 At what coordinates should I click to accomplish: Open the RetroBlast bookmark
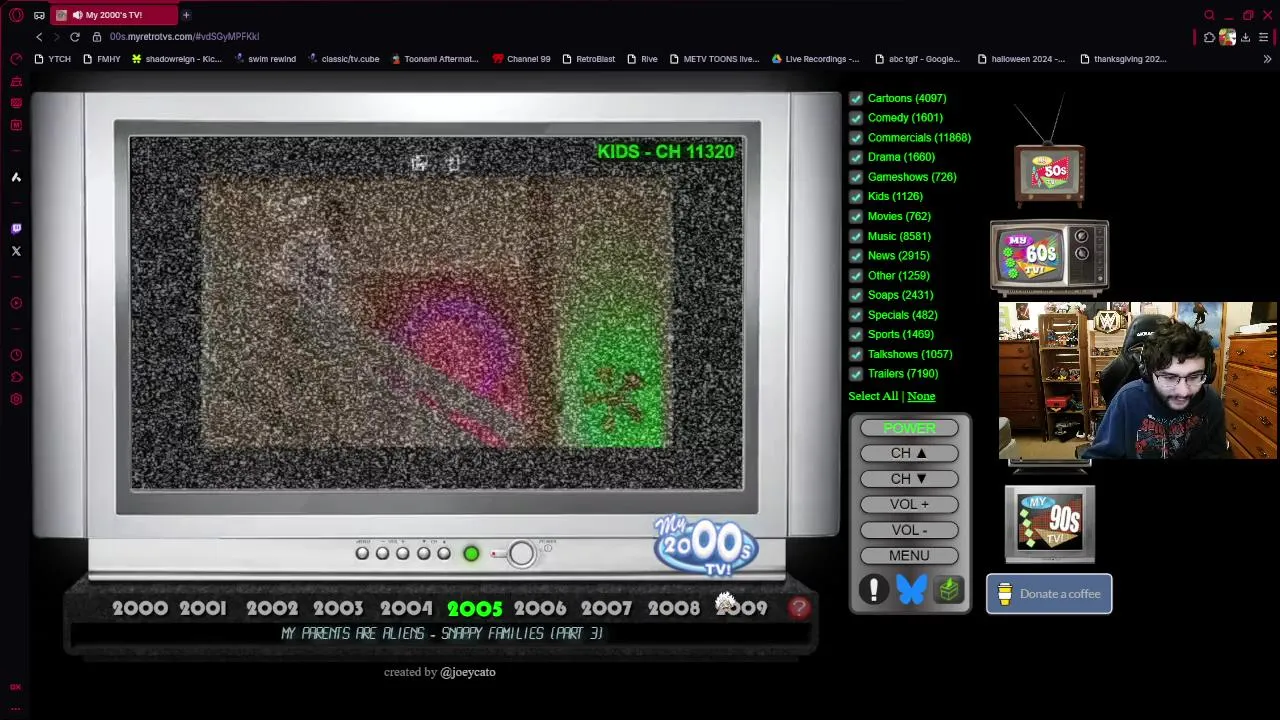[x=588, y=59]
